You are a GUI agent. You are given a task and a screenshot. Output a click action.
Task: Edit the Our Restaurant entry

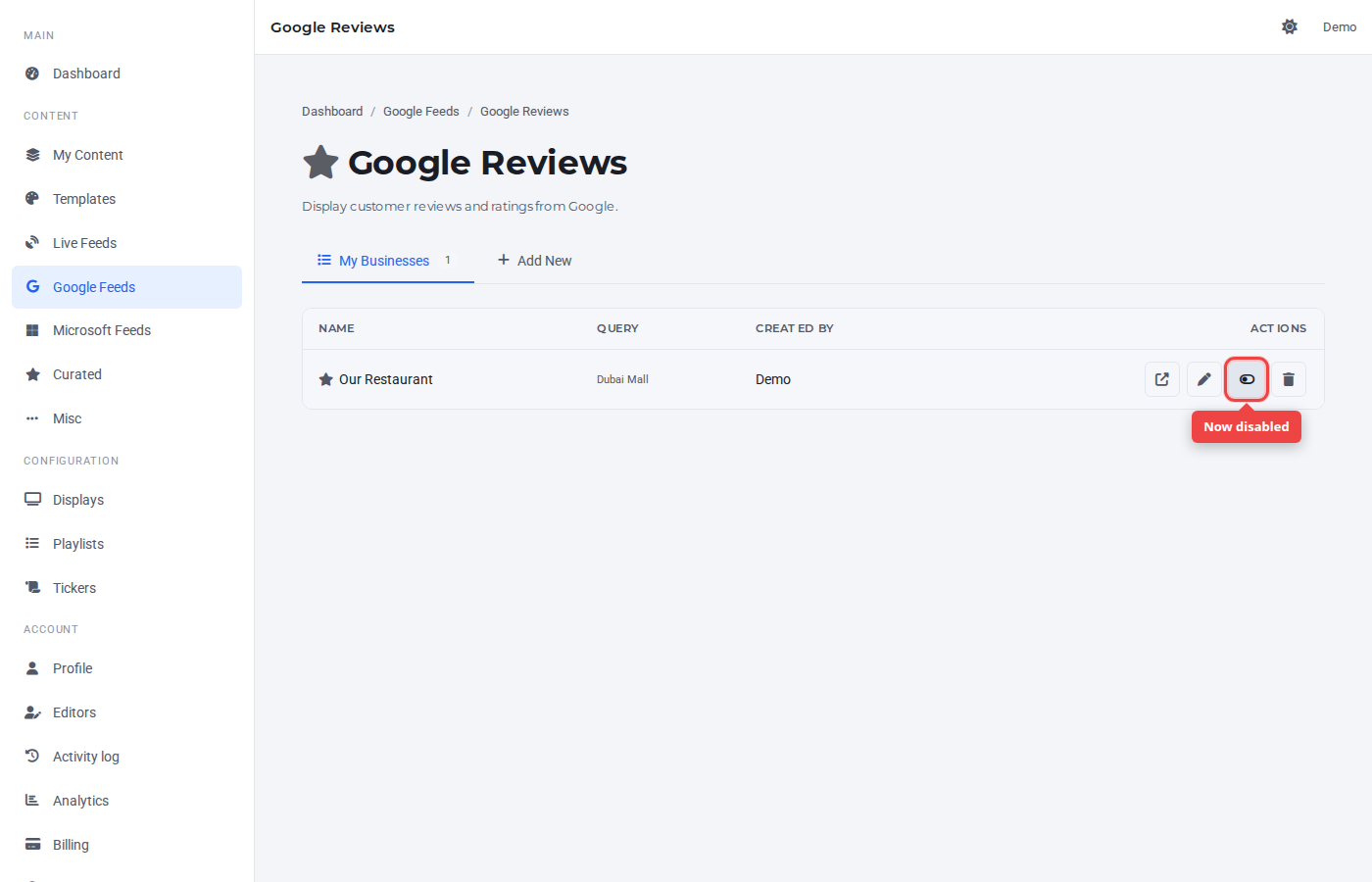[x=1204, y=379]
